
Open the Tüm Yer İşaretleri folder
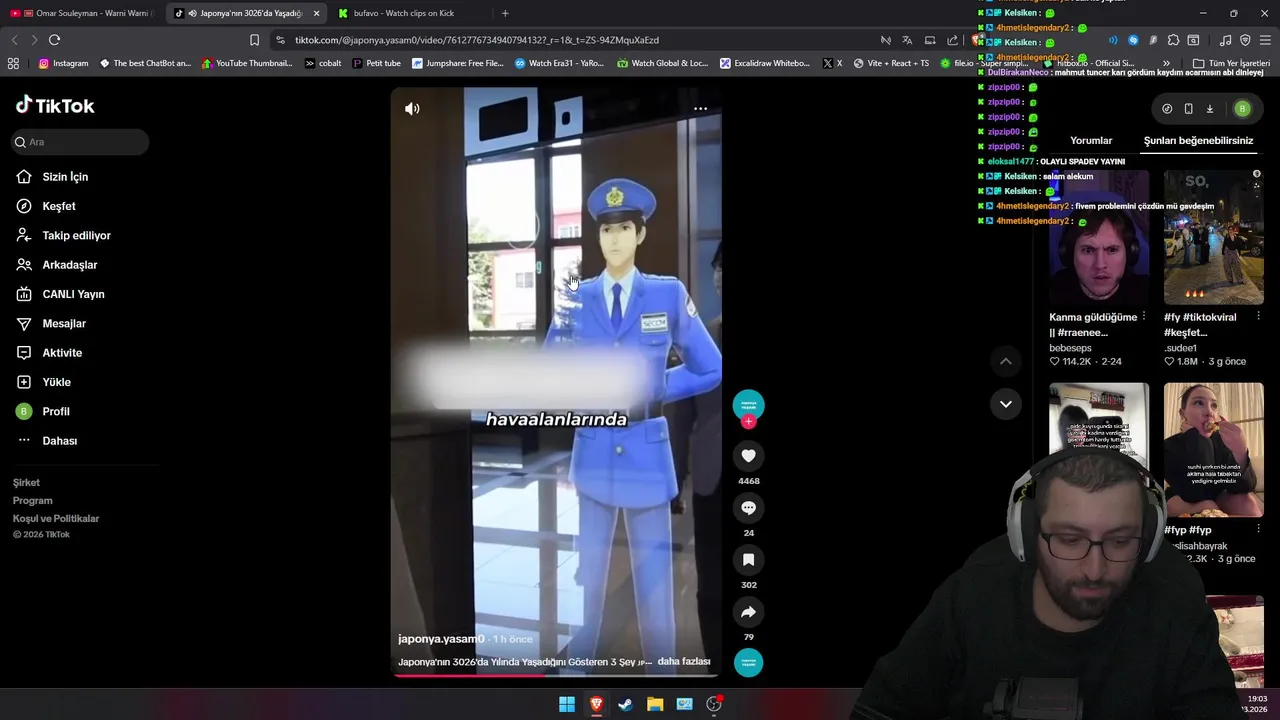pyautogui.click(x=1231, y=63)
